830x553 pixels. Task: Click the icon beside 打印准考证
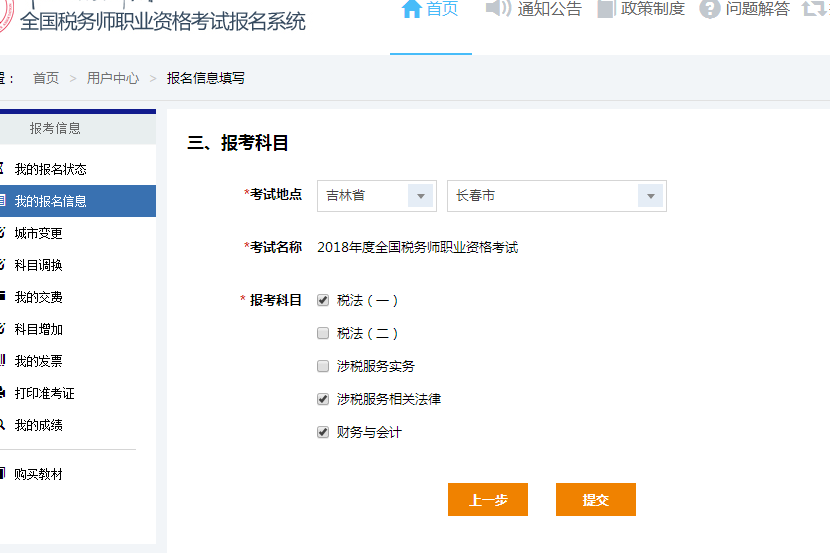(x=2, y=393)
